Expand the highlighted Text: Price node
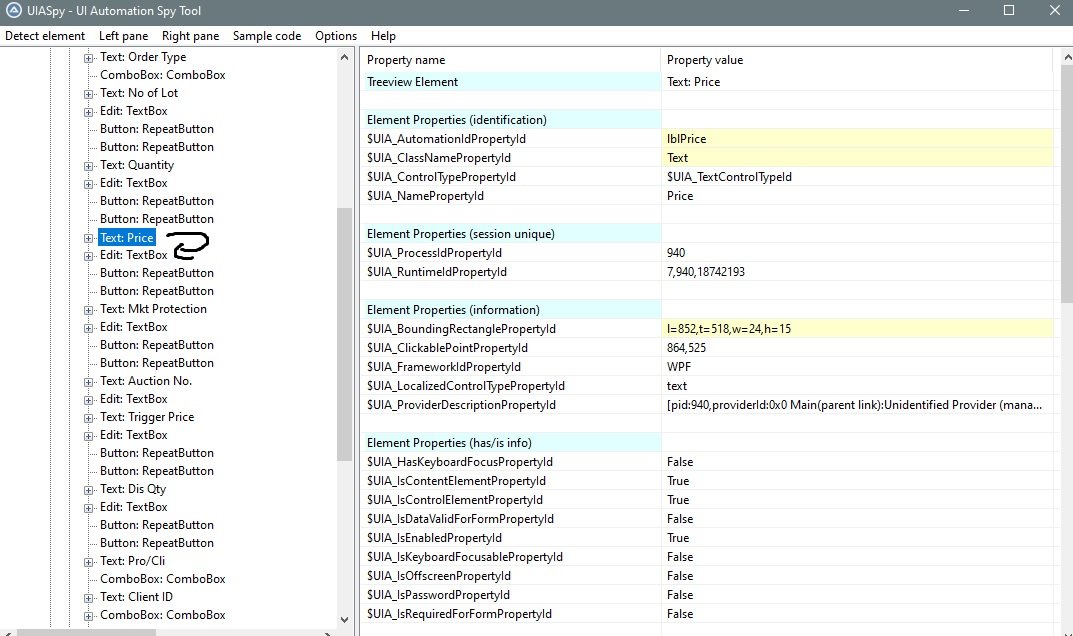This screenshot has height=636, width=1073. pos(88,238)
